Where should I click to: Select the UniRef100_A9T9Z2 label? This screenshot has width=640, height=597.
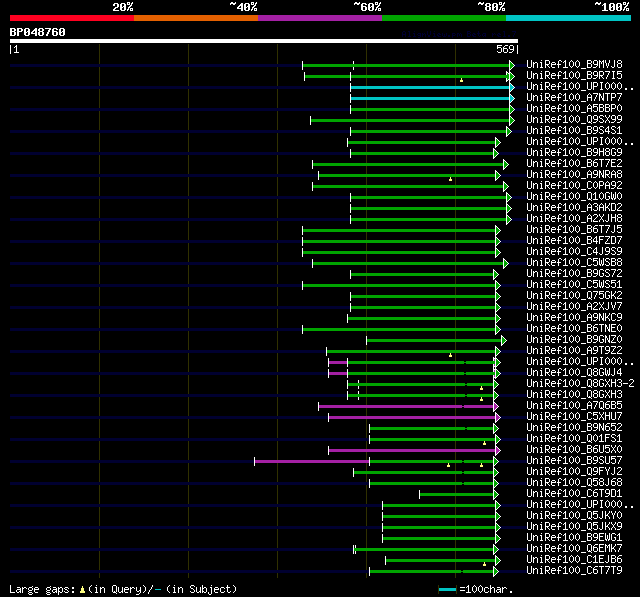(574, 351)
